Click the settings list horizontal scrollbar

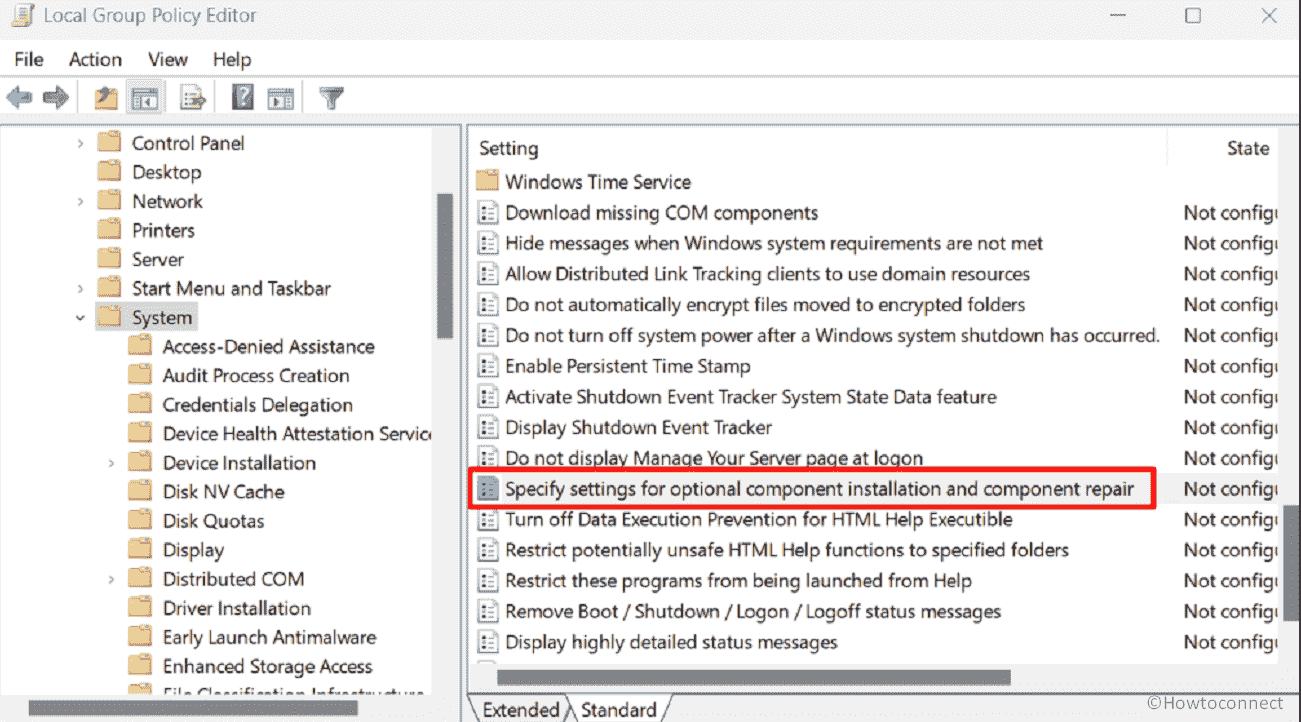click(753, 678)
